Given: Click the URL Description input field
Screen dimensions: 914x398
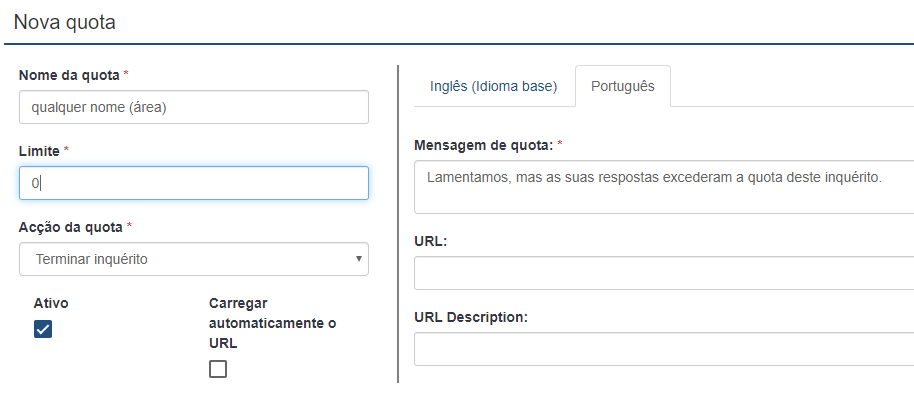Looking at the screenshot, I should pos(664,349).
